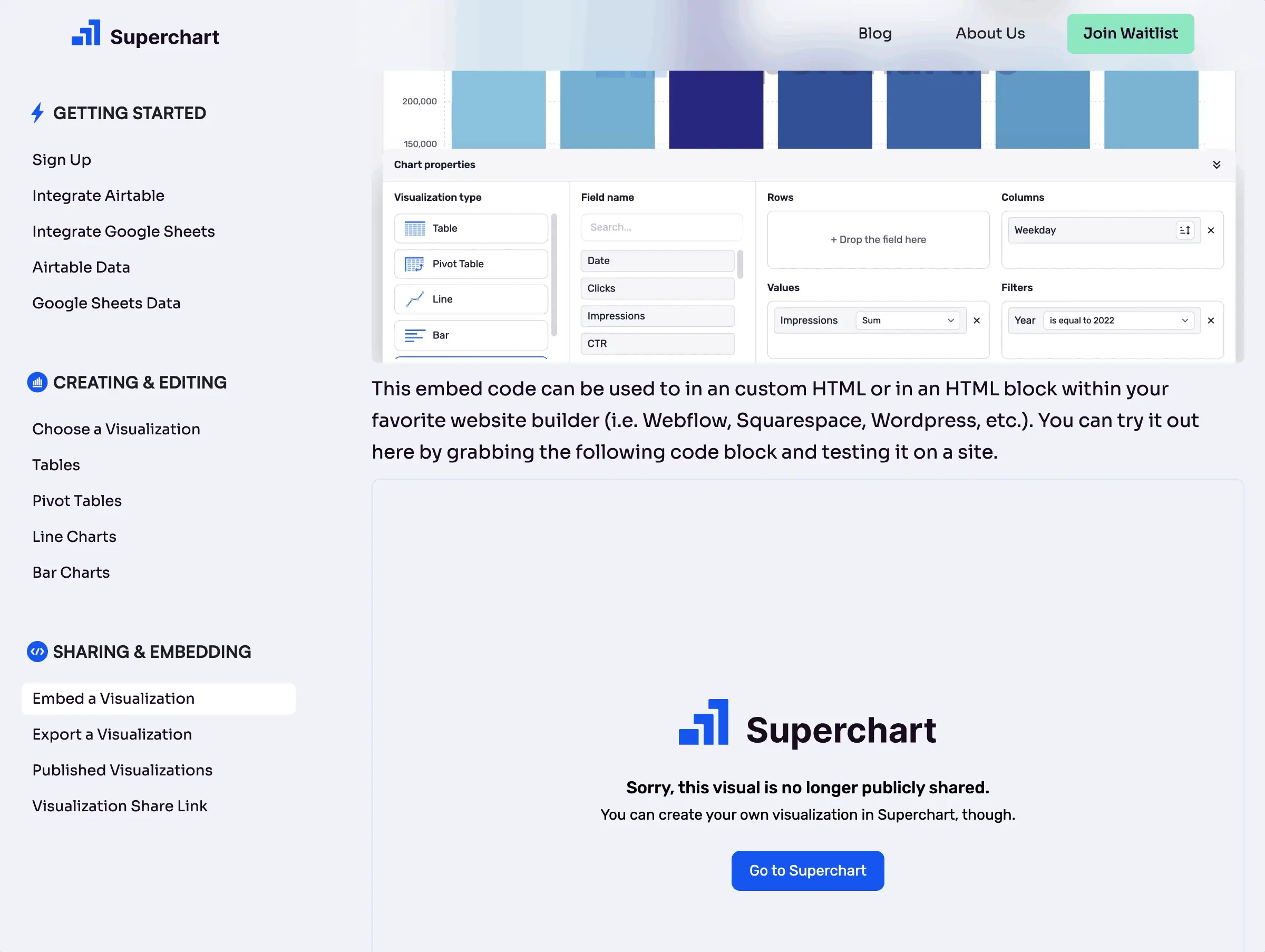The width and height of the screenshot is (1265, 952).
Task: Select the Bar visualization type icon
Action: coord(415,335)
